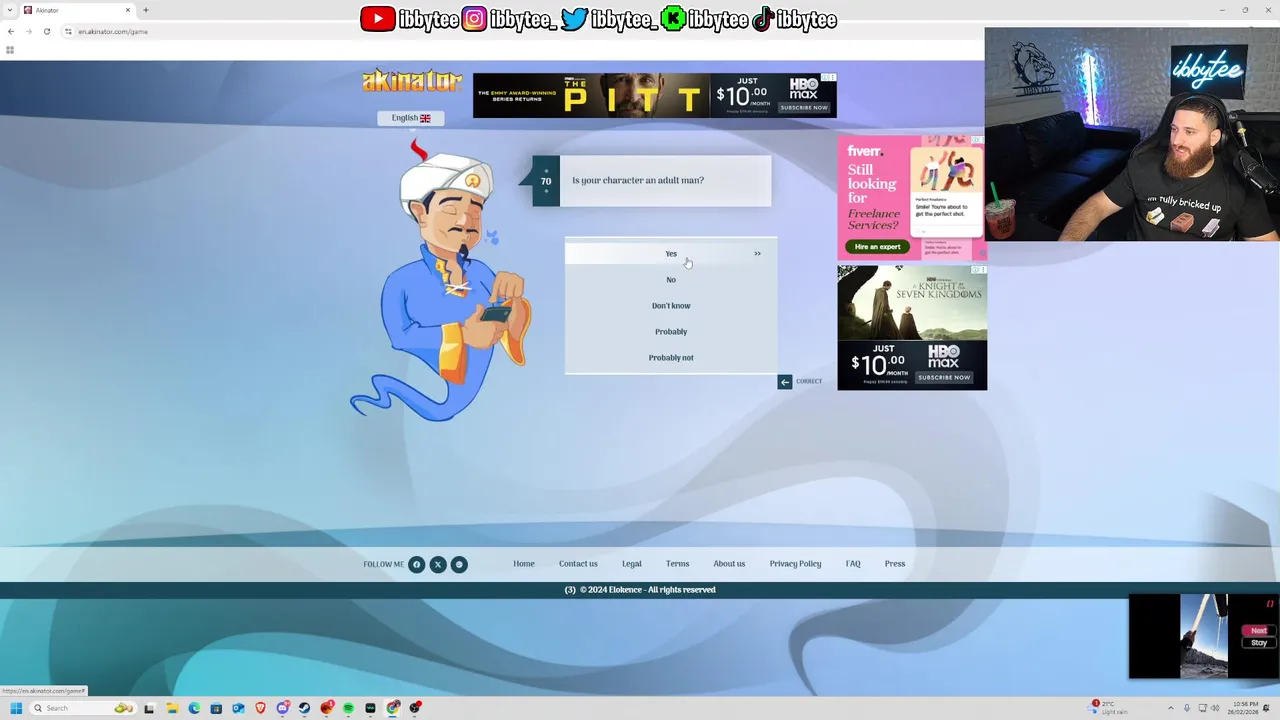Switch to Chrome in the taskbar
Image resolution: width=1280 pixels, height=720 pixels.
coord(393,708)
